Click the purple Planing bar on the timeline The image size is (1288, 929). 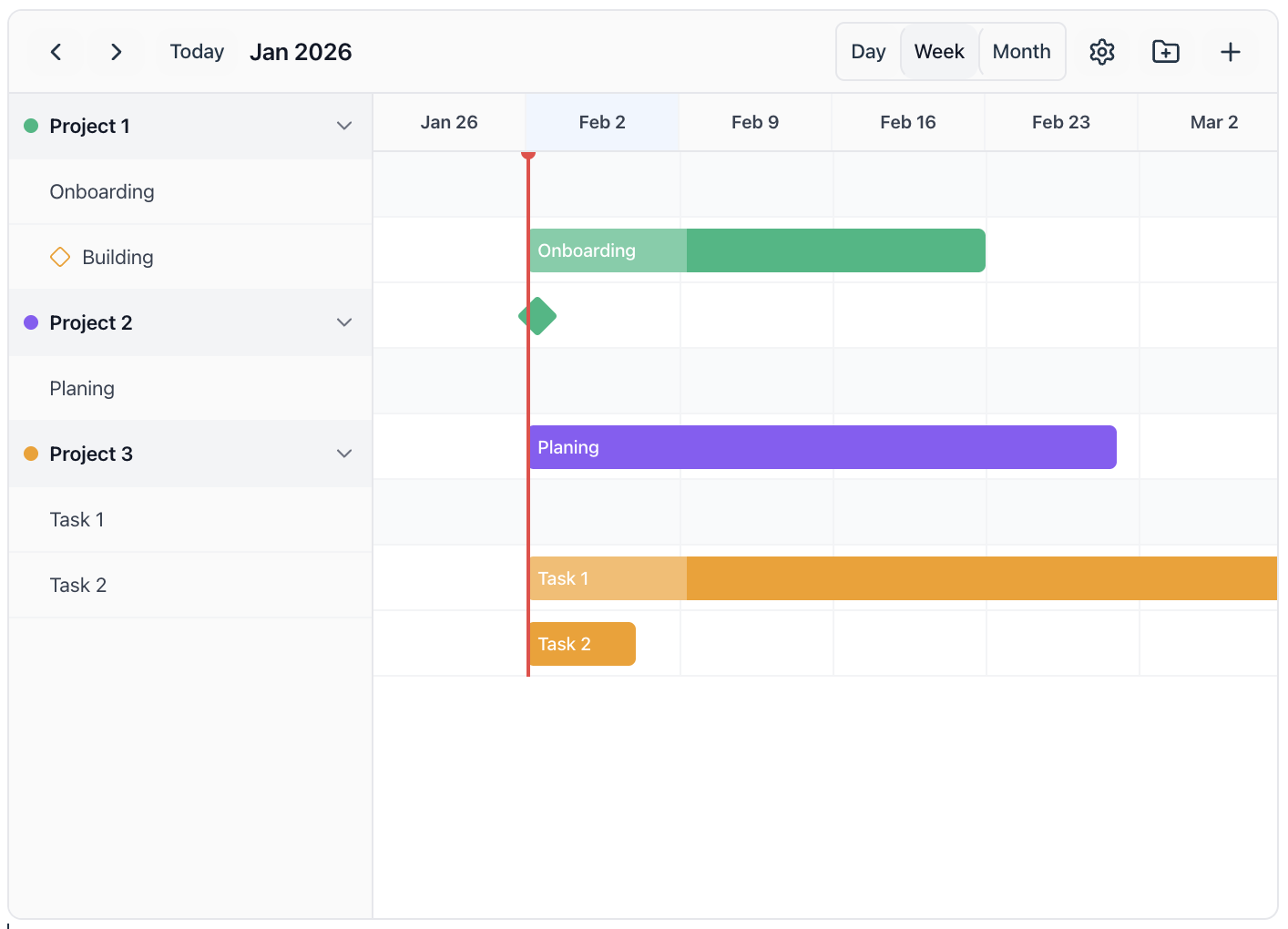pos(820,447)
